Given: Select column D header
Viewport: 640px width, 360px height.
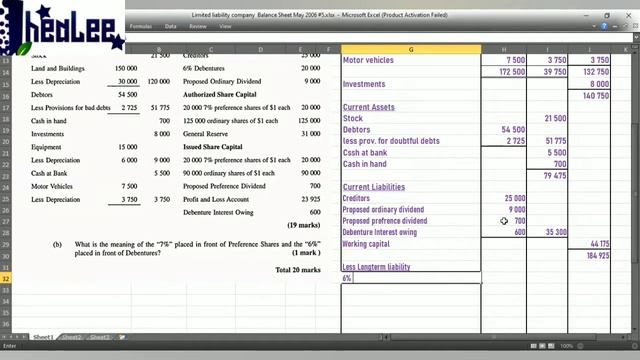Looking at the screenshot, I should [x=260, y=49].
